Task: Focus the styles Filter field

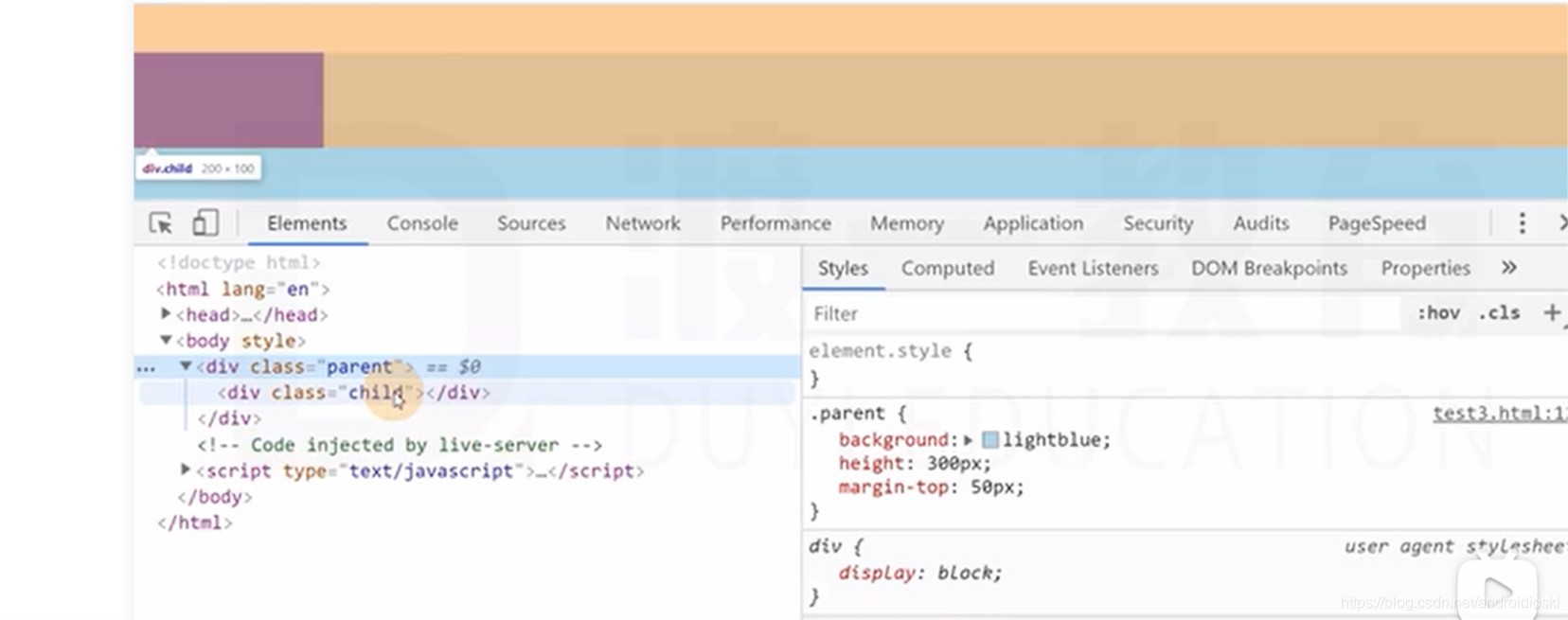Action: point(1103,313)
